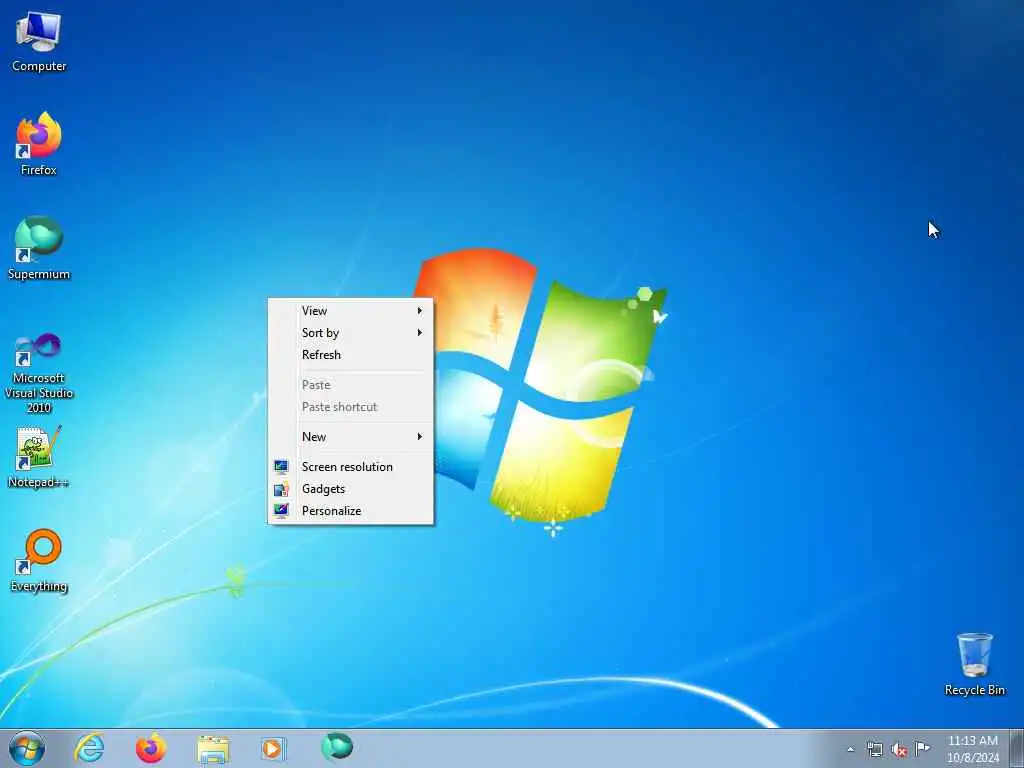Launch Supermium from the taskbar
1024x768 pixels.
point(336,748)
